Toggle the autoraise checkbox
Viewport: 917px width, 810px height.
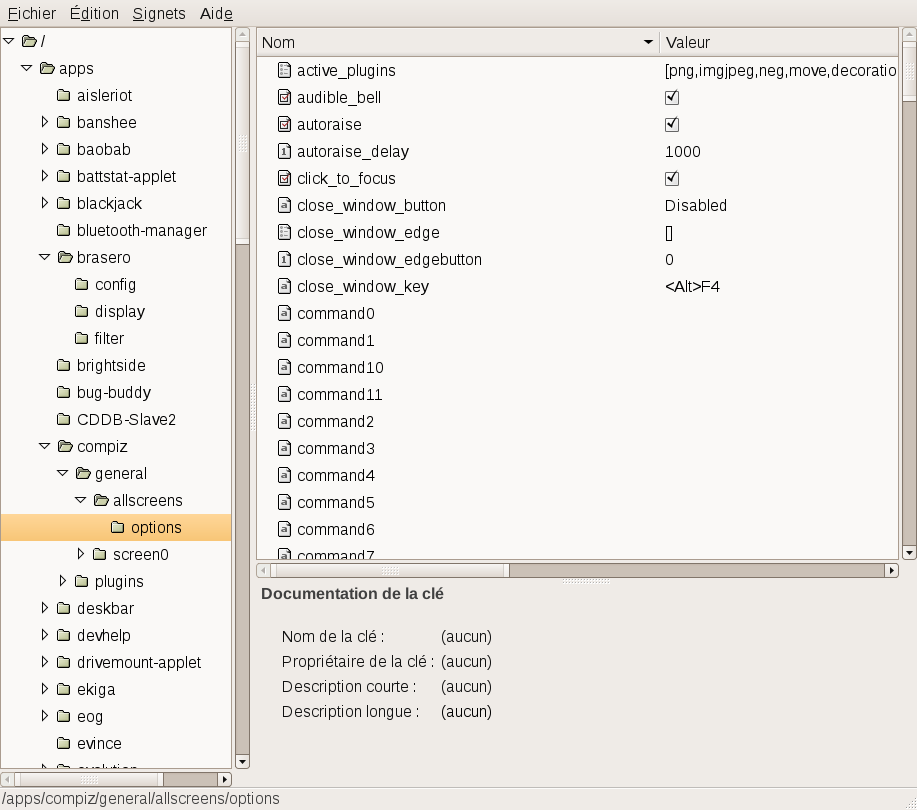(x=672, y=124)
